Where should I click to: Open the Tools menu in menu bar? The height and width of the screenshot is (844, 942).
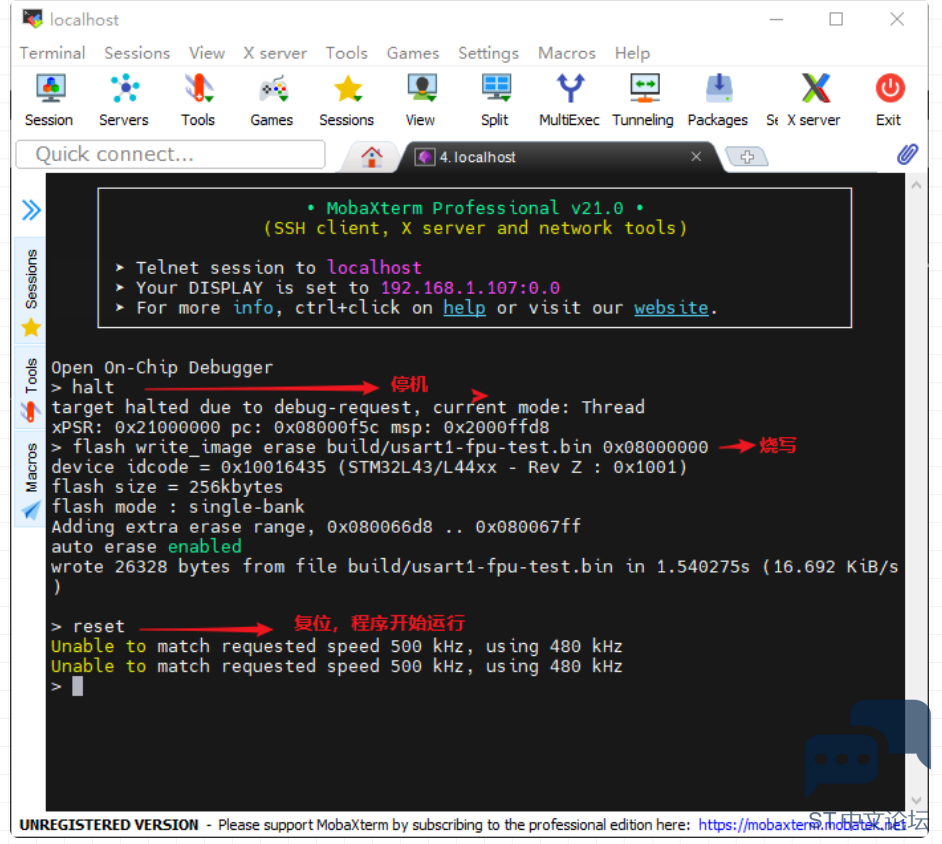pyautogui.click(x=347, y=53)
